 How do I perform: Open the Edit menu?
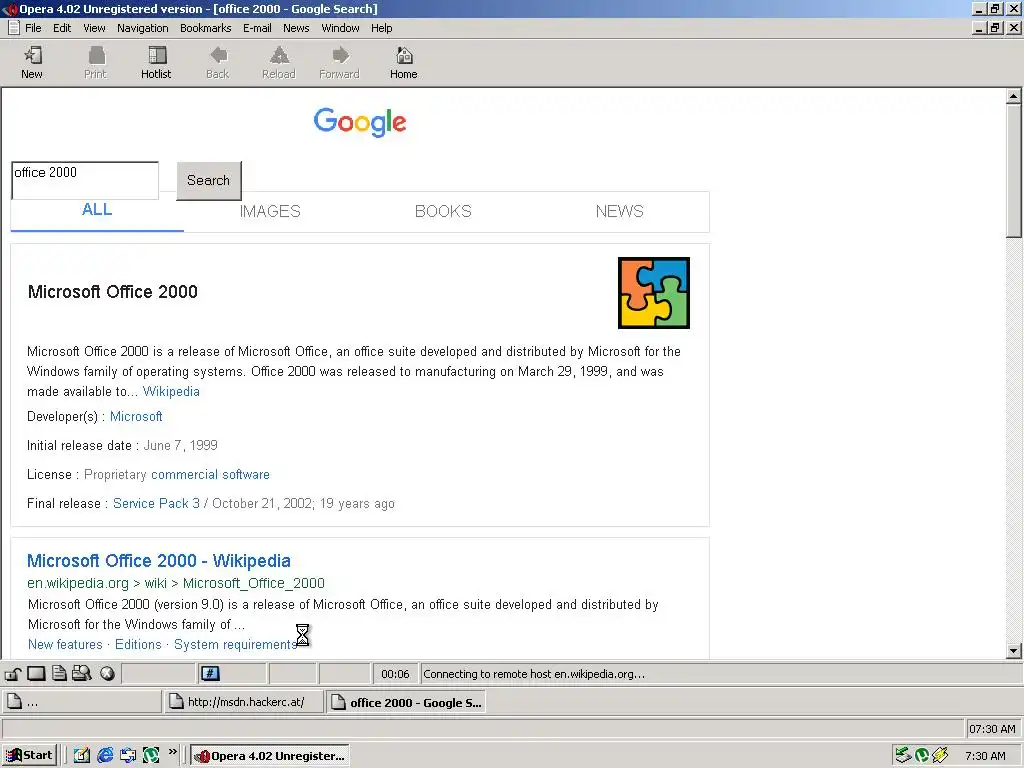[x=62, y=28]
